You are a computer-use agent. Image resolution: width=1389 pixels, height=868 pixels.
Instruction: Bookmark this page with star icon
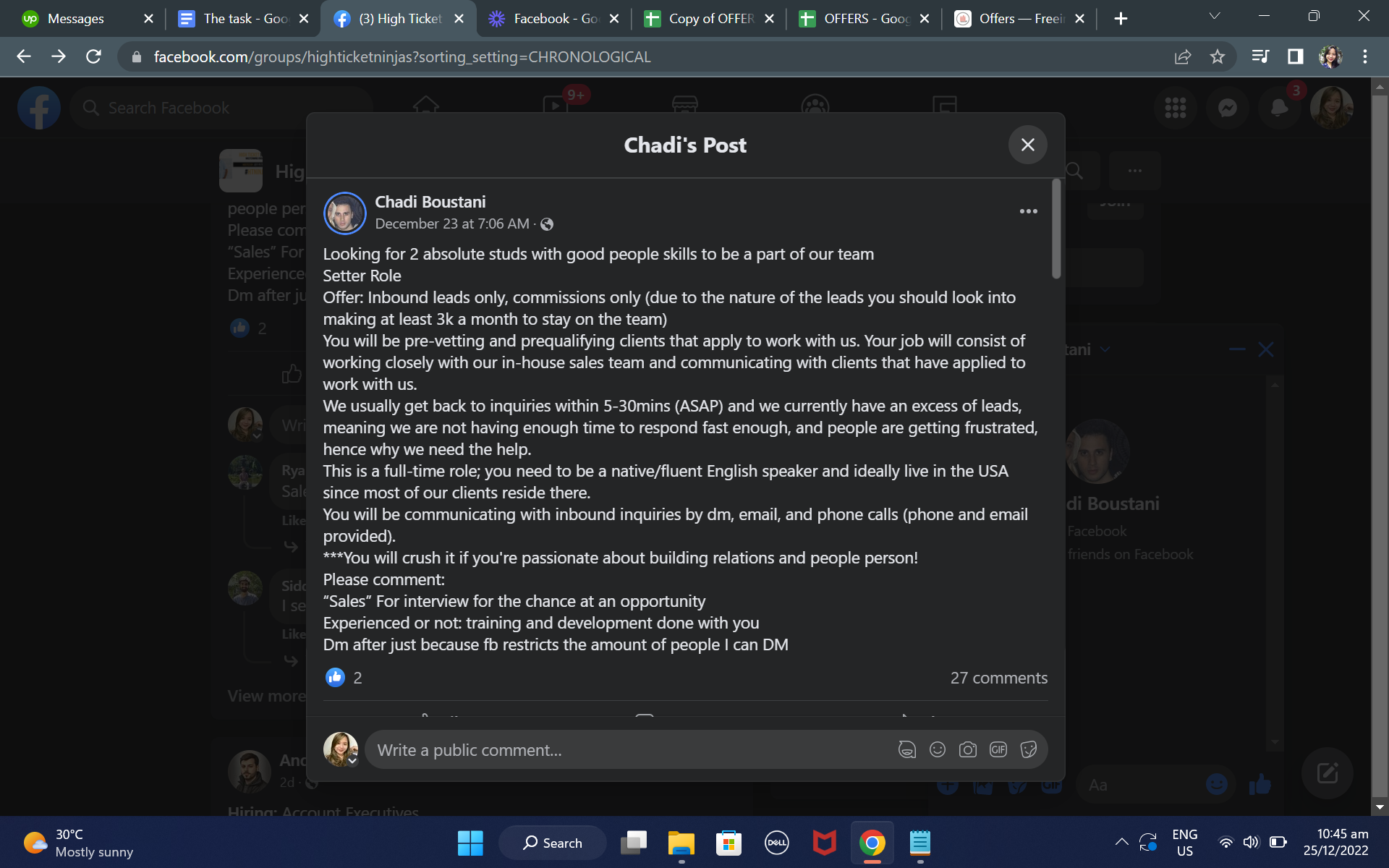[1218, 56]
